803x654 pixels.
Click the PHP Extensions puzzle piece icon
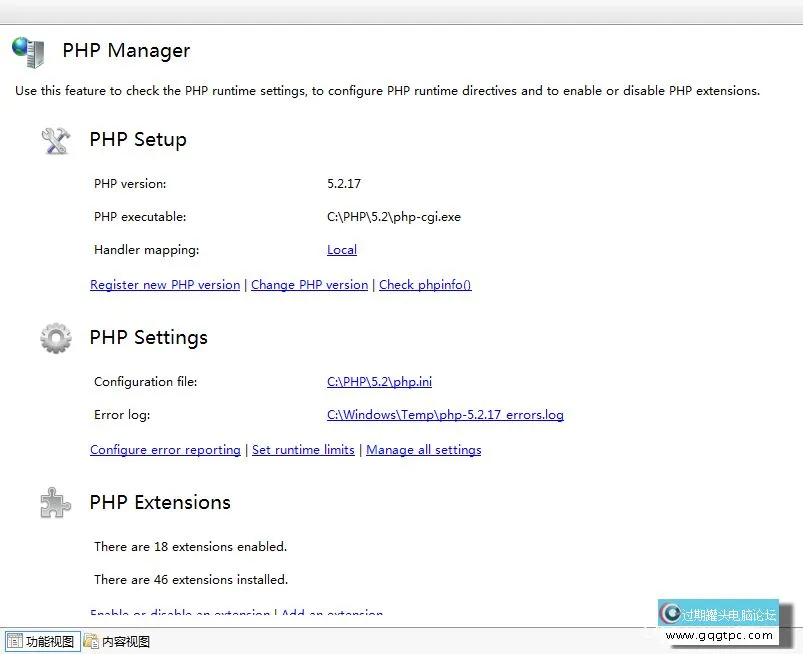(56, 502)
